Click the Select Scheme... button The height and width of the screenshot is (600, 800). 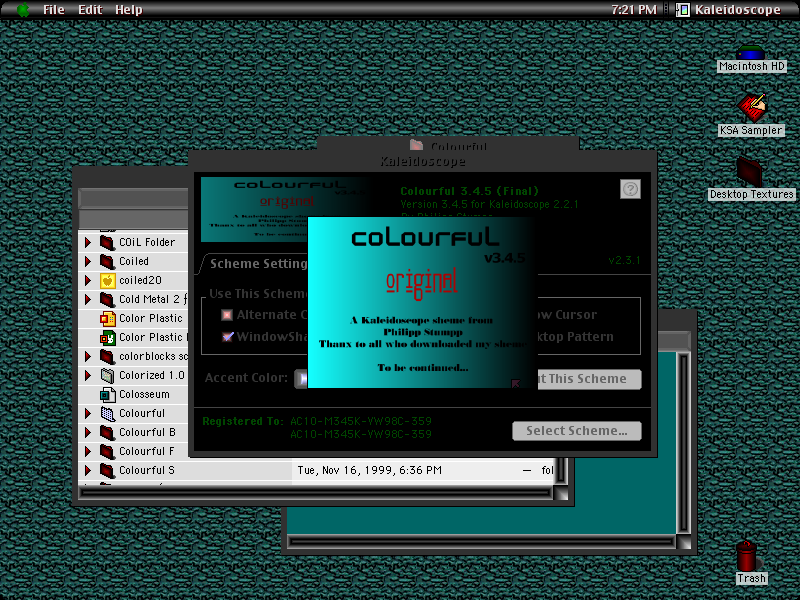click(577, 431)
